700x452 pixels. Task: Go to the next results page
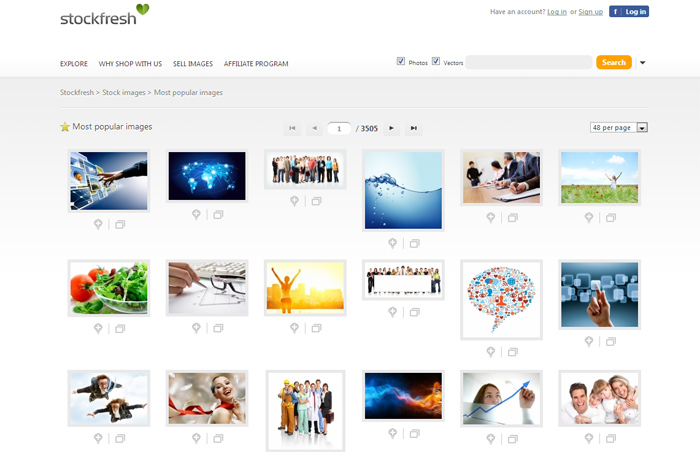391,128
